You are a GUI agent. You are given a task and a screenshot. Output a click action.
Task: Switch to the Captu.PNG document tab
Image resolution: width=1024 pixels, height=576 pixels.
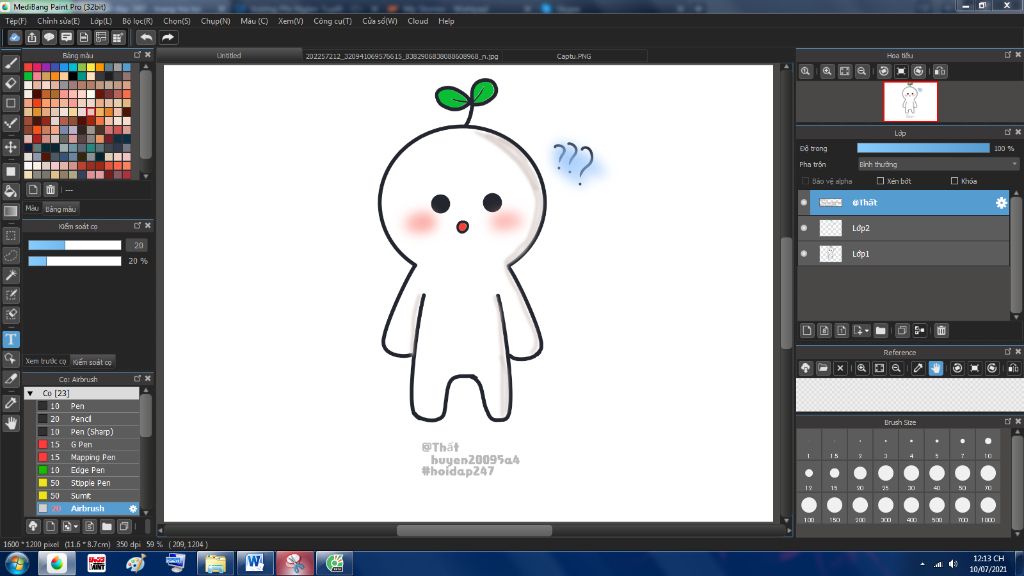pos(574,56)
